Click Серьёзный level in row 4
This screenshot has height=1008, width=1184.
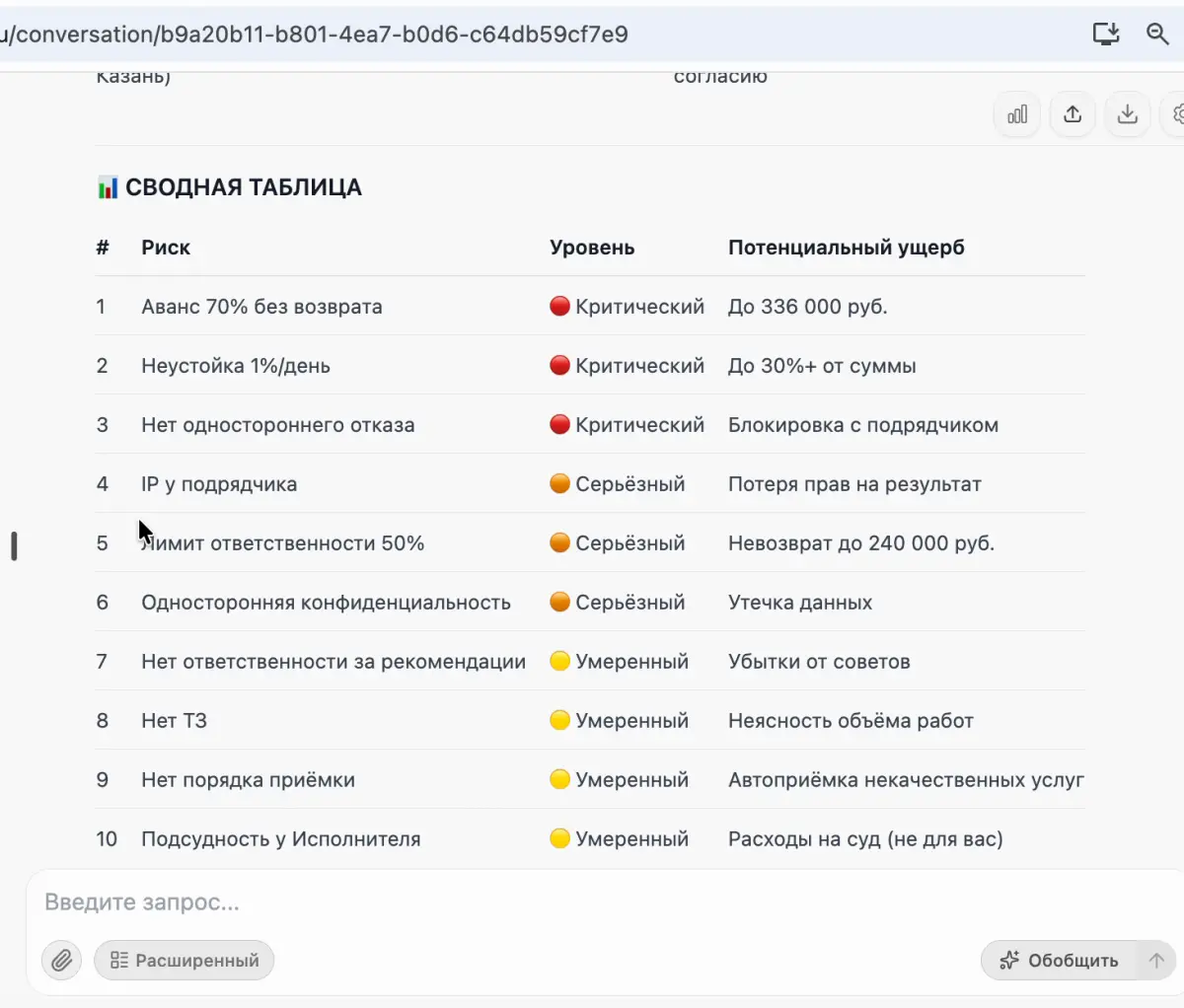pyautogui.click(x=618, y=484)
